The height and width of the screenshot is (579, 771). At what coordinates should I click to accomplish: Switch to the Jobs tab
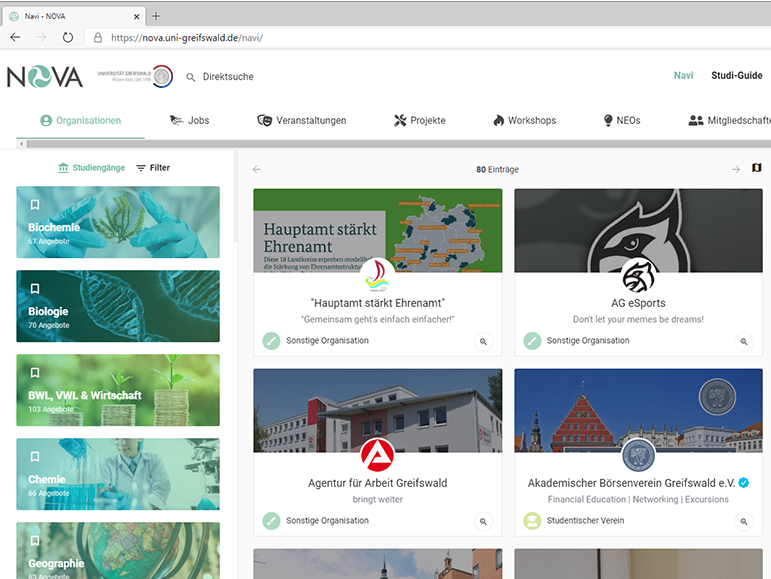tap(189, 121)
